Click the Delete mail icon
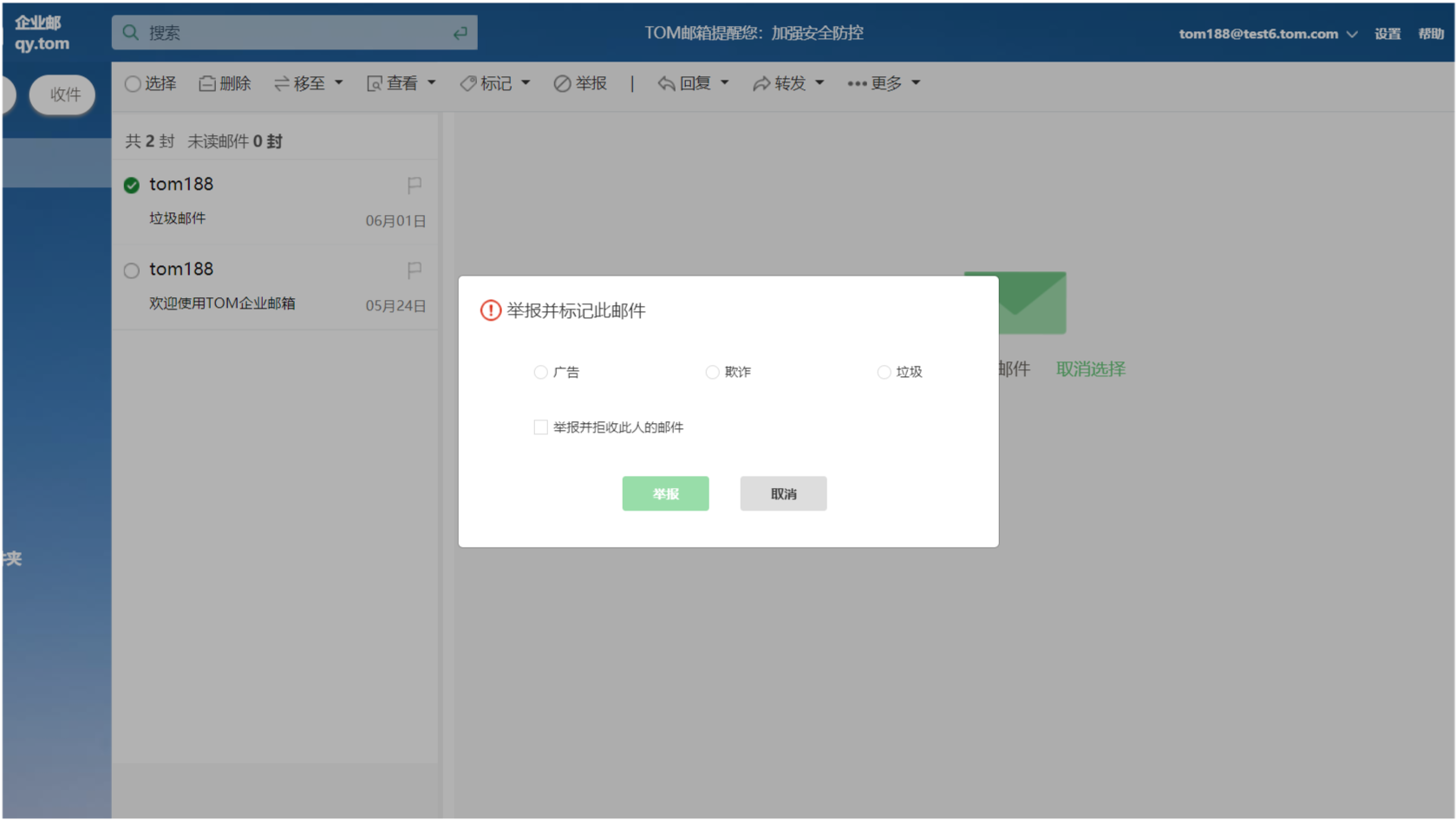 (x=207, y=83)
